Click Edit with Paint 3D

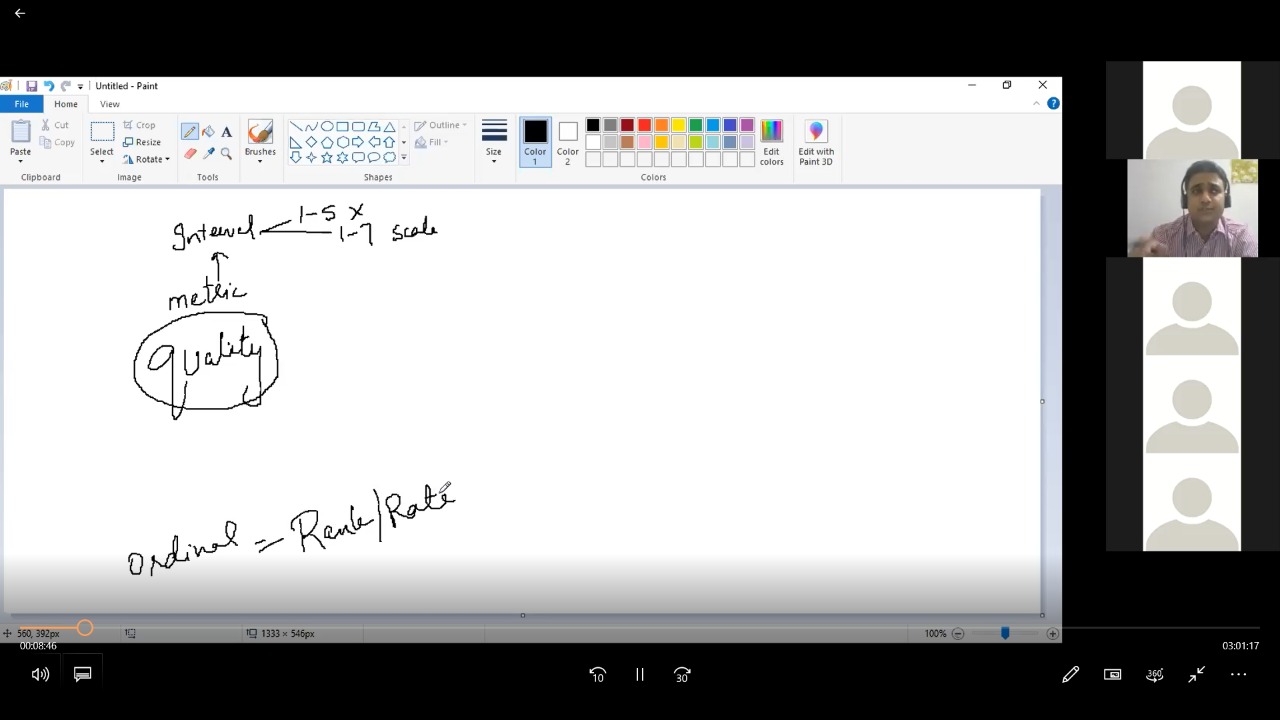tap(816, 143)
